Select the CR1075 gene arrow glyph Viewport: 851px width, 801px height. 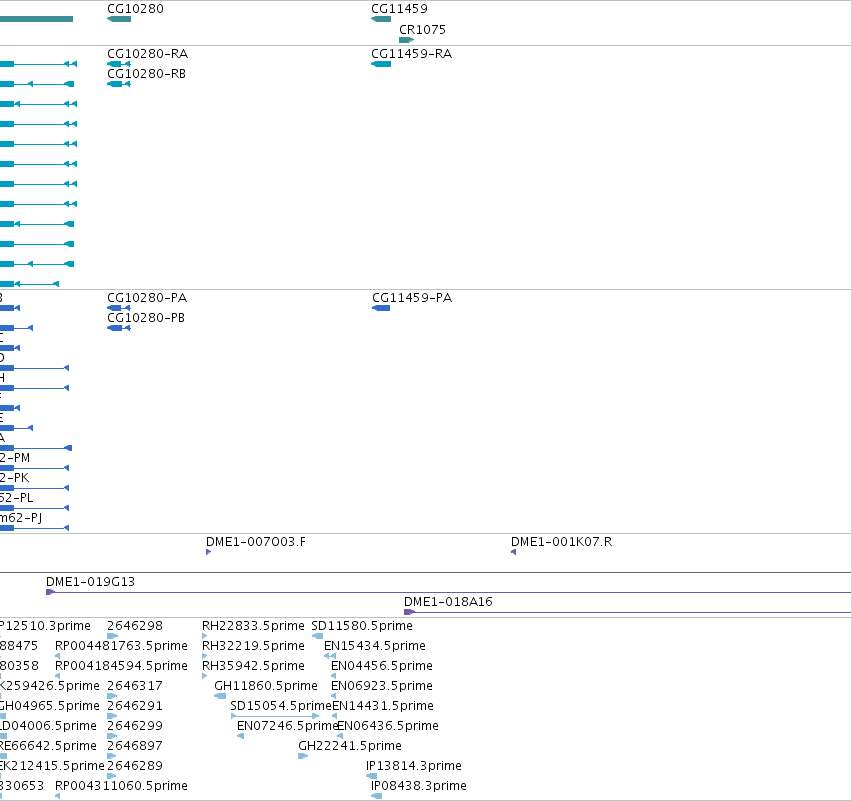click(407, 40)
